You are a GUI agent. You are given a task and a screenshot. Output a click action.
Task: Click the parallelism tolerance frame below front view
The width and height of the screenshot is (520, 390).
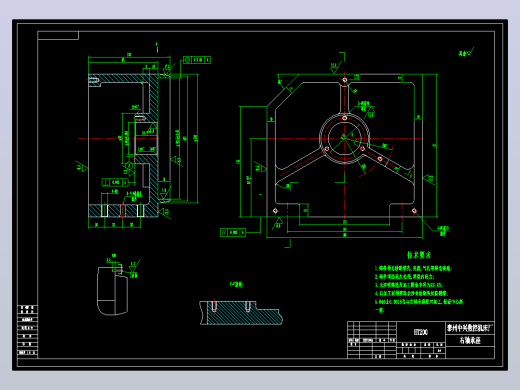tap(233, 232)
